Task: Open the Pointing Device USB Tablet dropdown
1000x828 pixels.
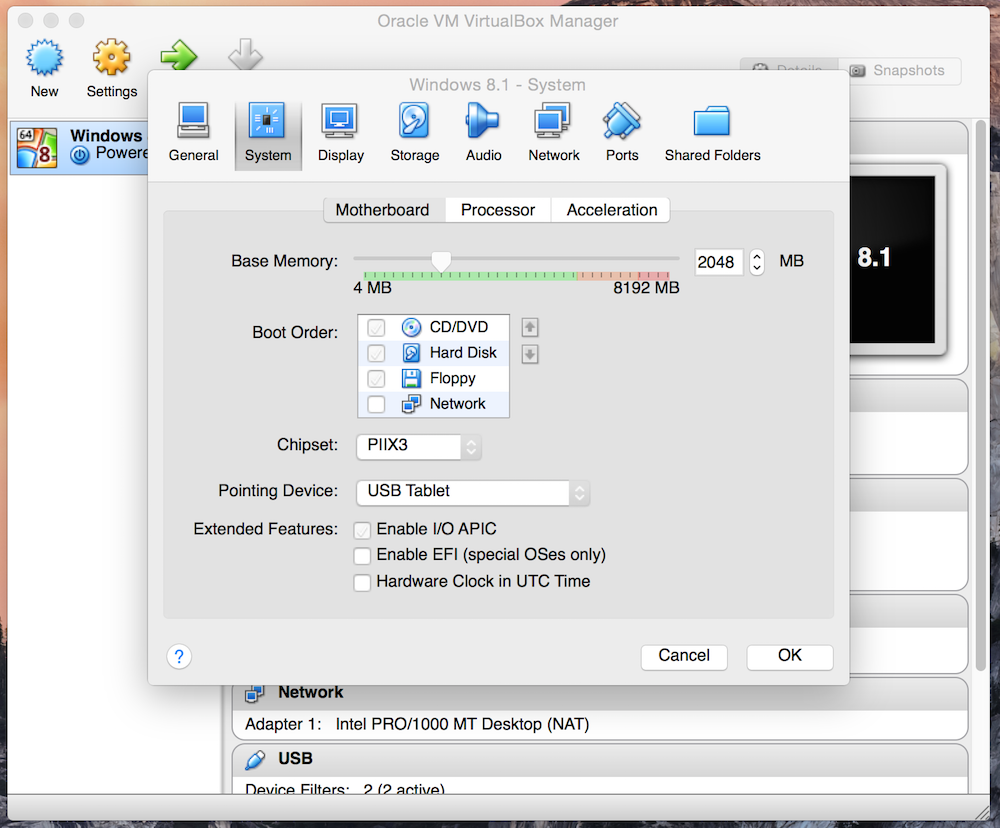Action: click(x=473, y=492)
